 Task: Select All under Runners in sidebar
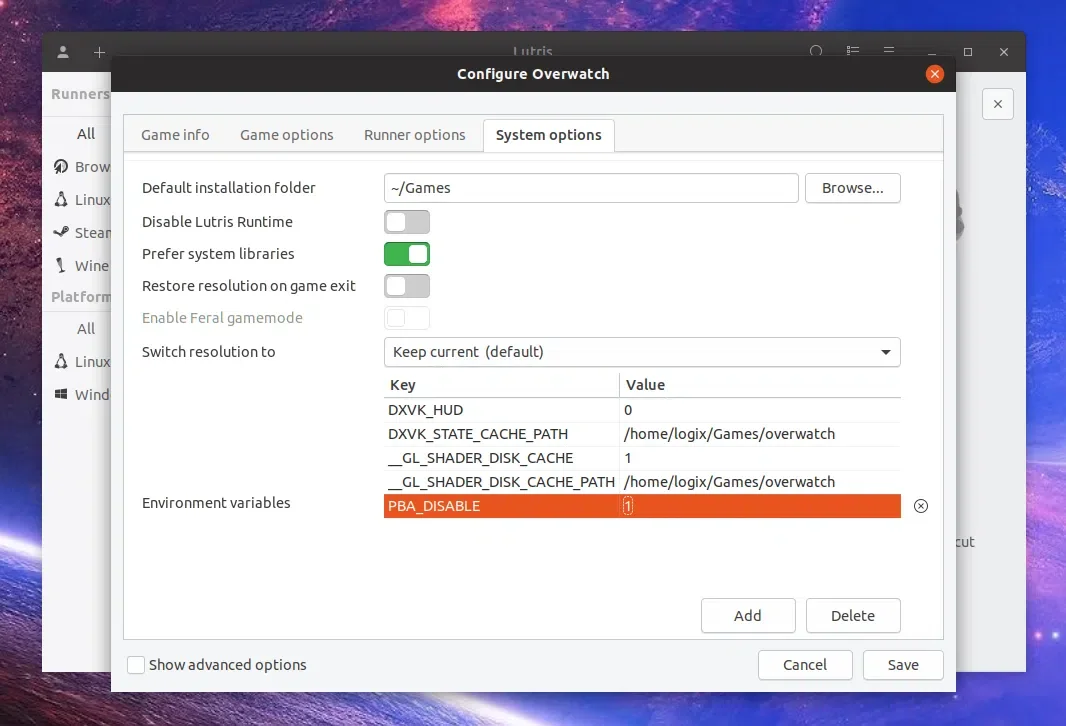[86, 134]
